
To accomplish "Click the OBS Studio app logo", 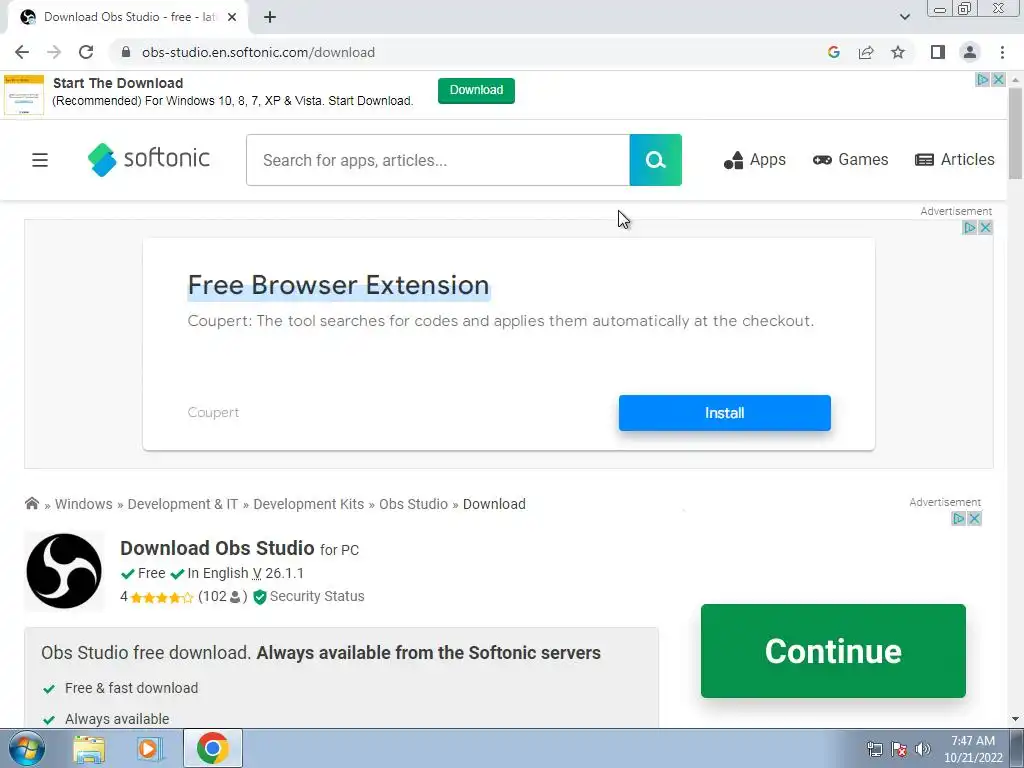I will tap(64, 571).
